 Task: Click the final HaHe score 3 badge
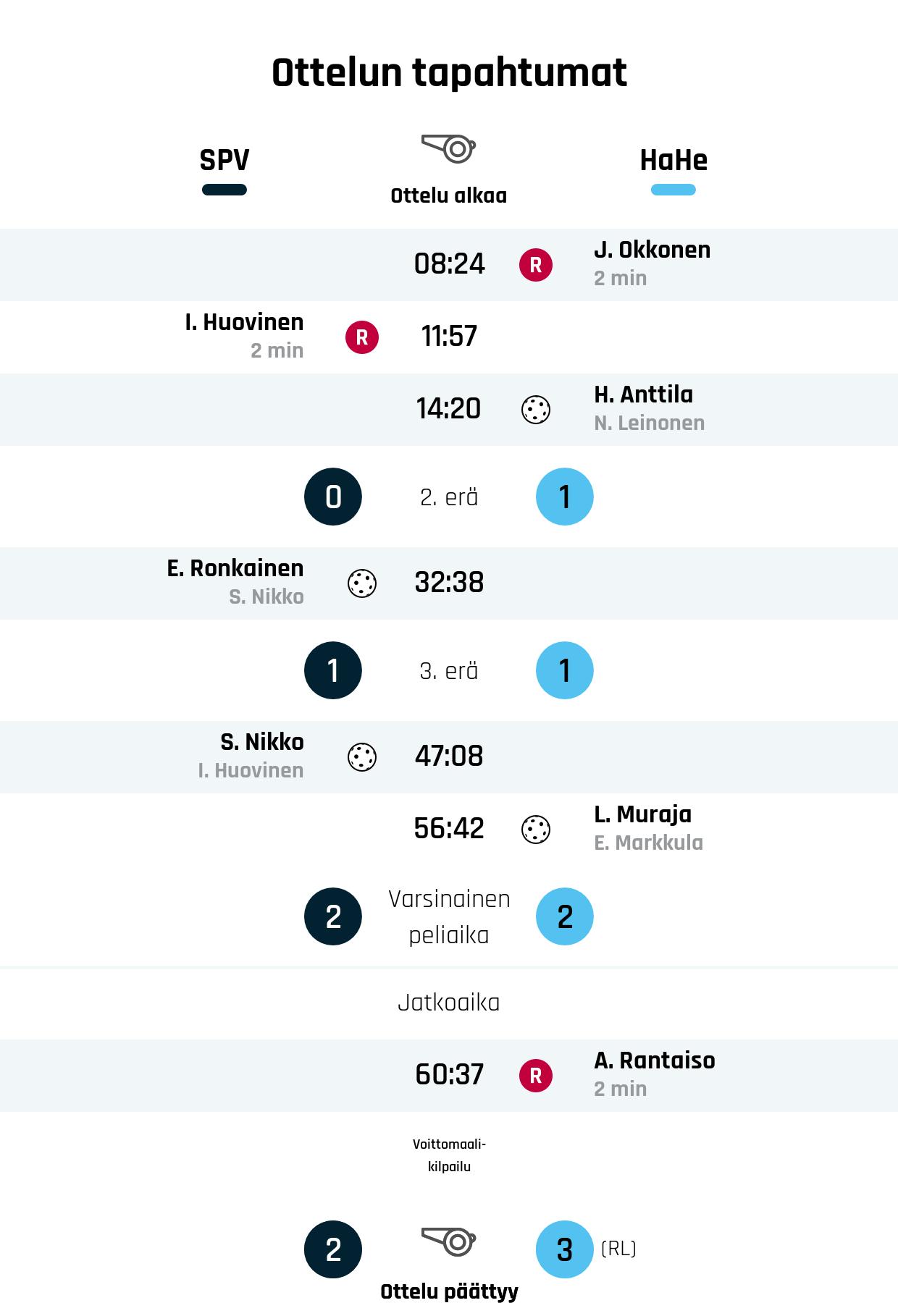(565, 1249)
